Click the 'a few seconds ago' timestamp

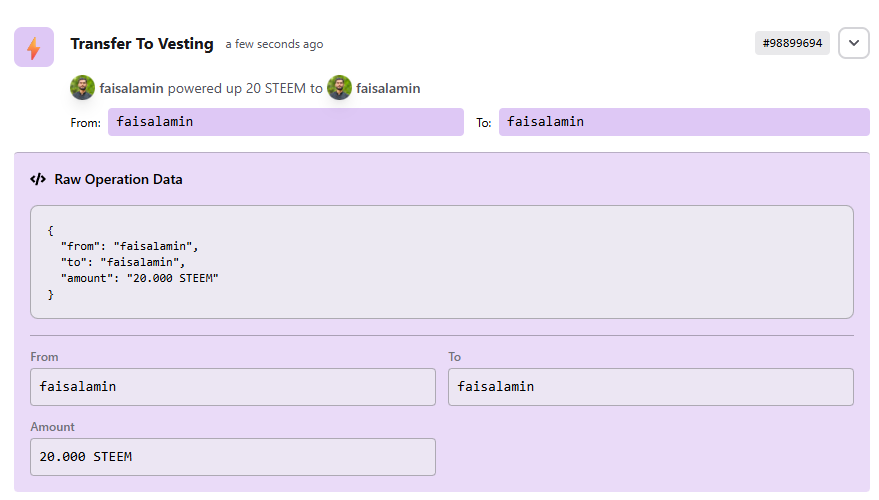274,44
